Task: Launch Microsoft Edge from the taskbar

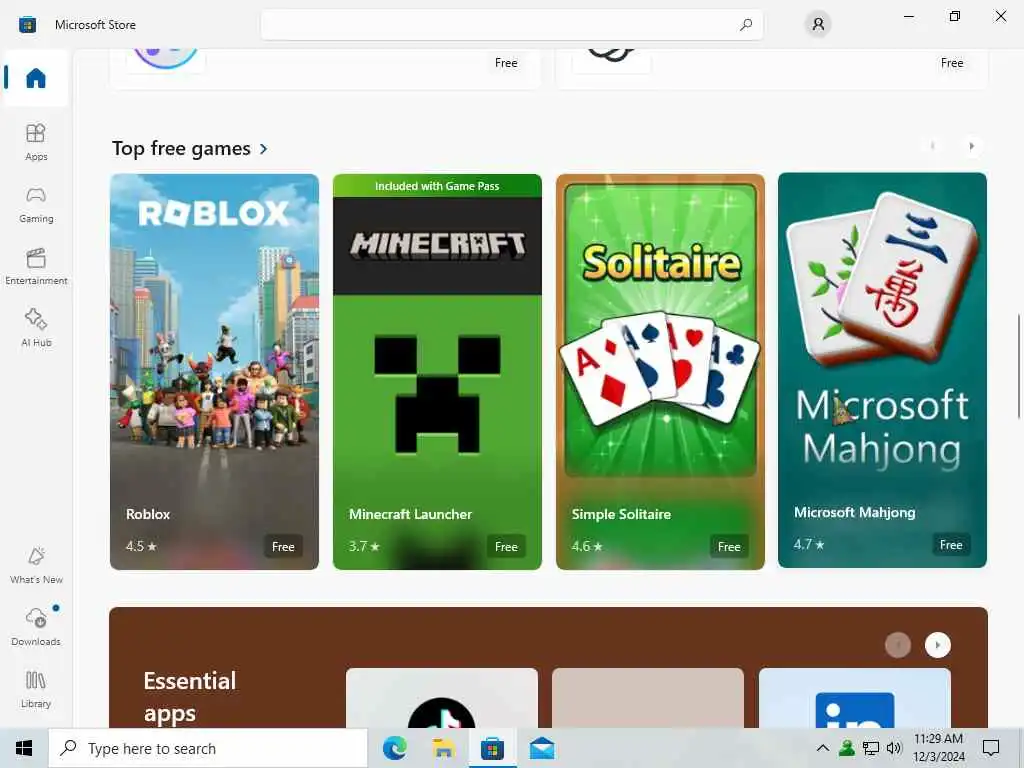Action: (394, 748)
